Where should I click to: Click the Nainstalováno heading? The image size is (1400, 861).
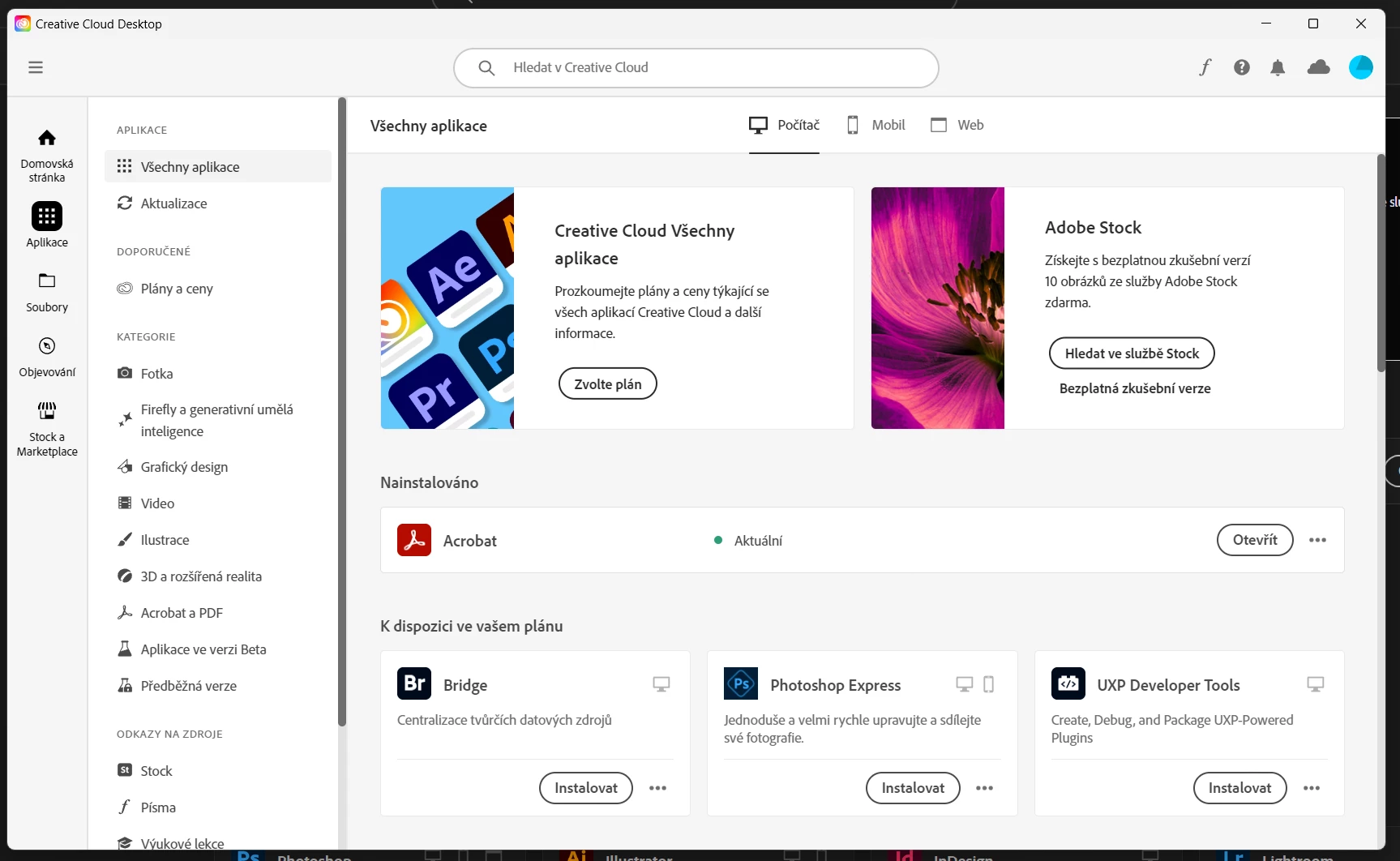click(430, 482)
